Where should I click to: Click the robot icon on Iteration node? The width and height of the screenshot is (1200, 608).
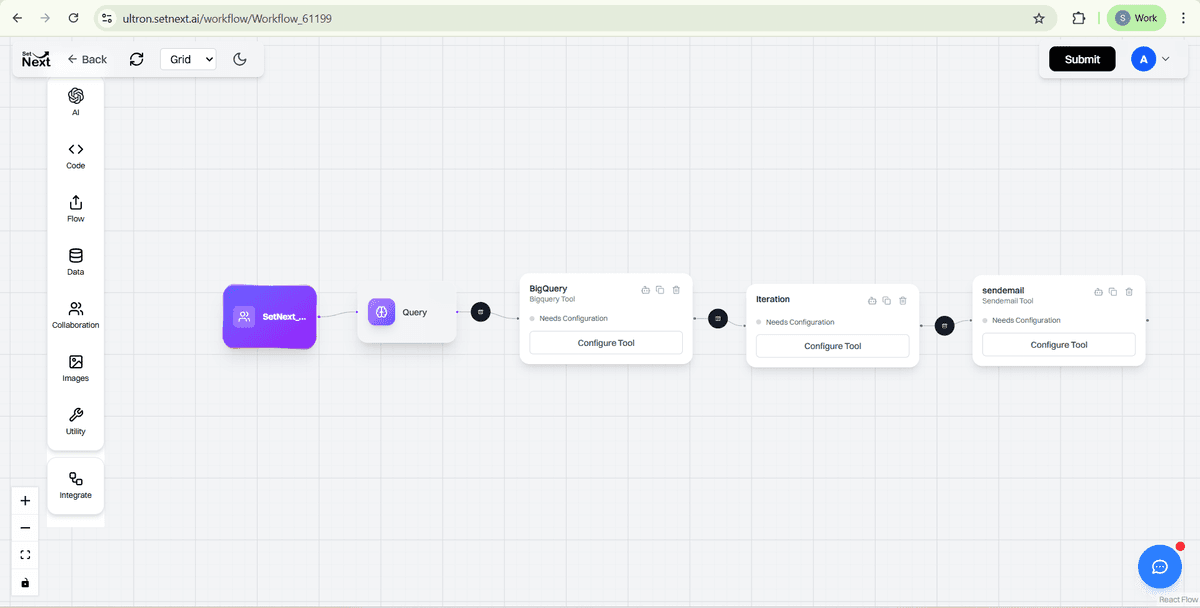(872, 300)
